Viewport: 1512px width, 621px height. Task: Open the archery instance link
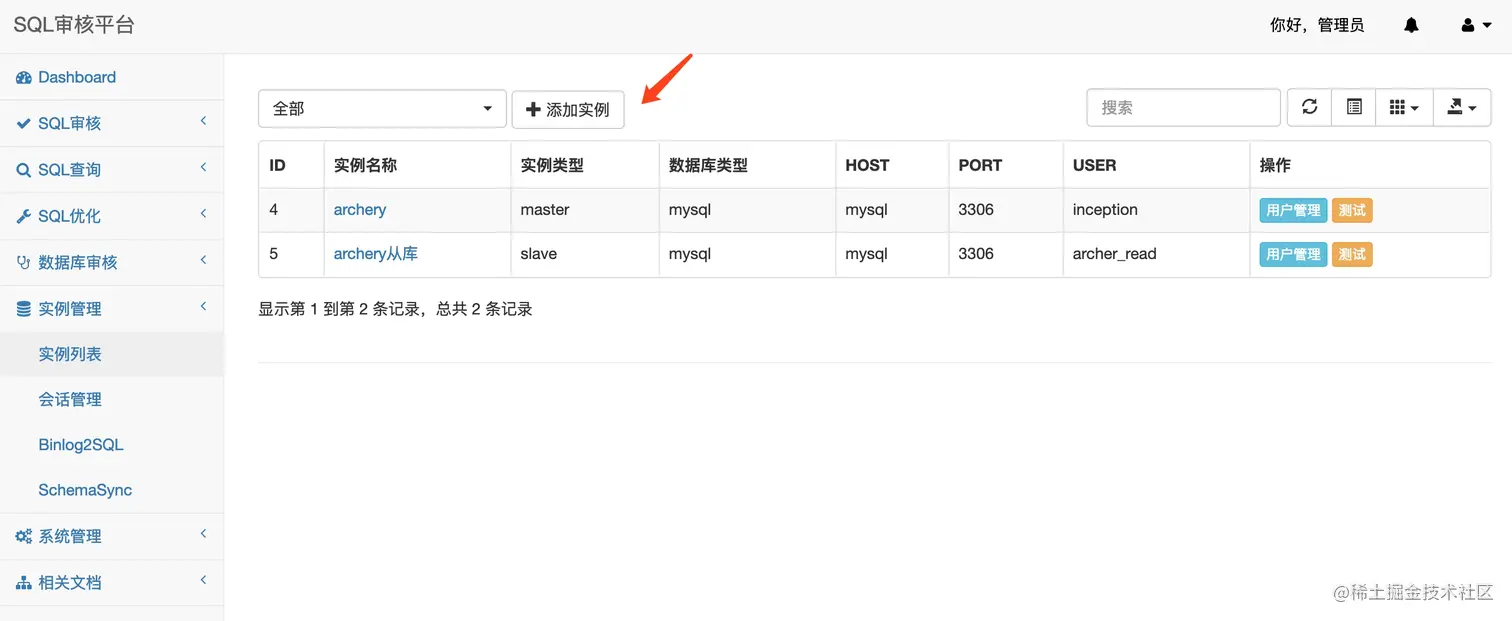coord(360,209)
